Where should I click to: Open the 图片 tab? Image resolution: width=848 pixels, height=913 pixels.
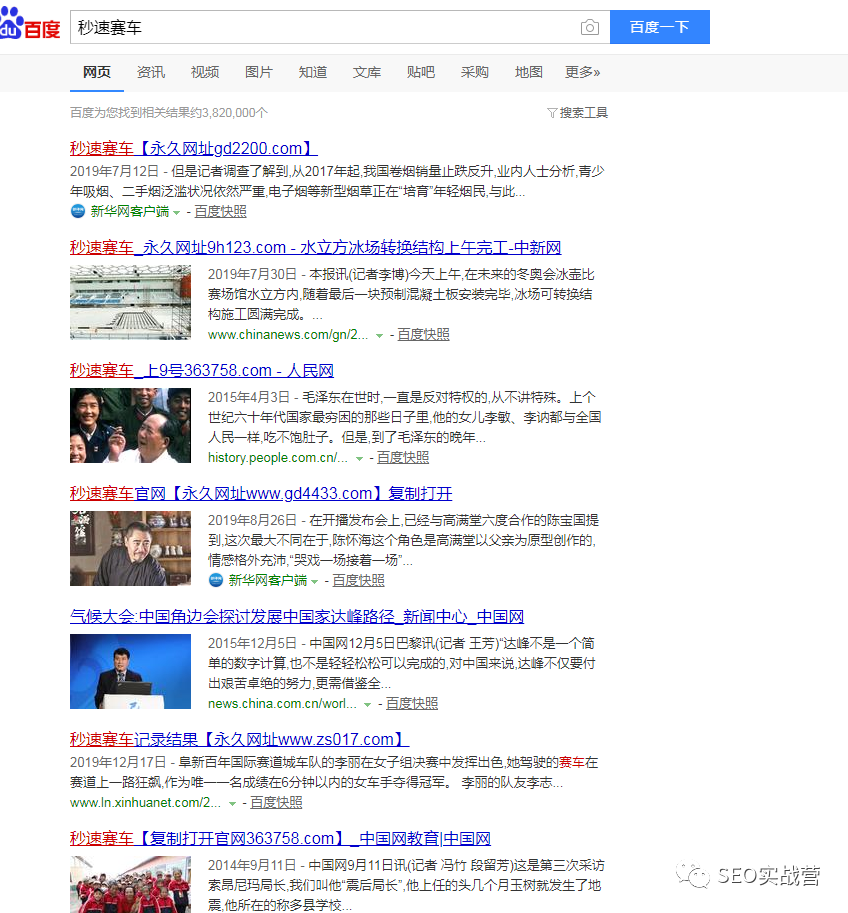259,72
